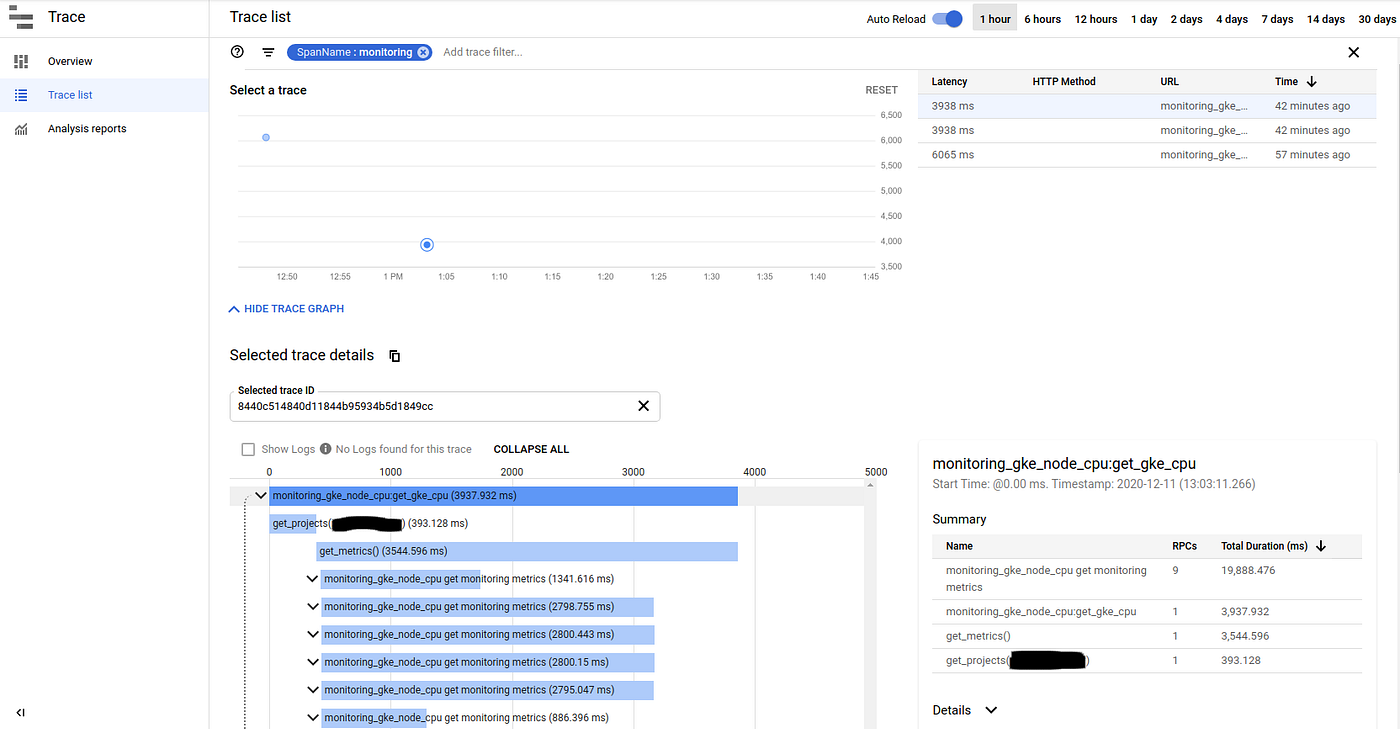
Task: Select the 4 days time range
Action: tap(1232, 19)
